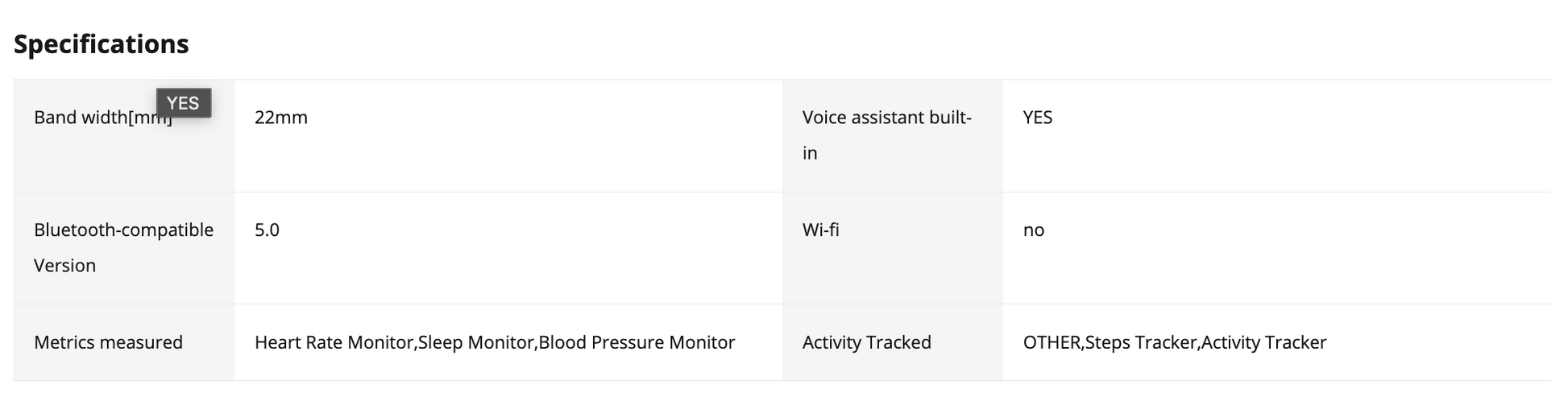Click the Wi-fi value 'no'
Viewport: 1568px width, 393px height.
pos(1034,230)
